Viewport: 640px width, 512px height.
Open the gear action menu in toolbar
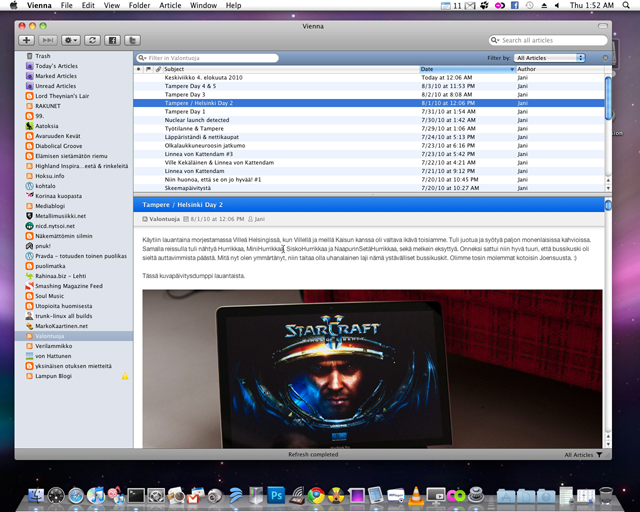tap(71, 40)
